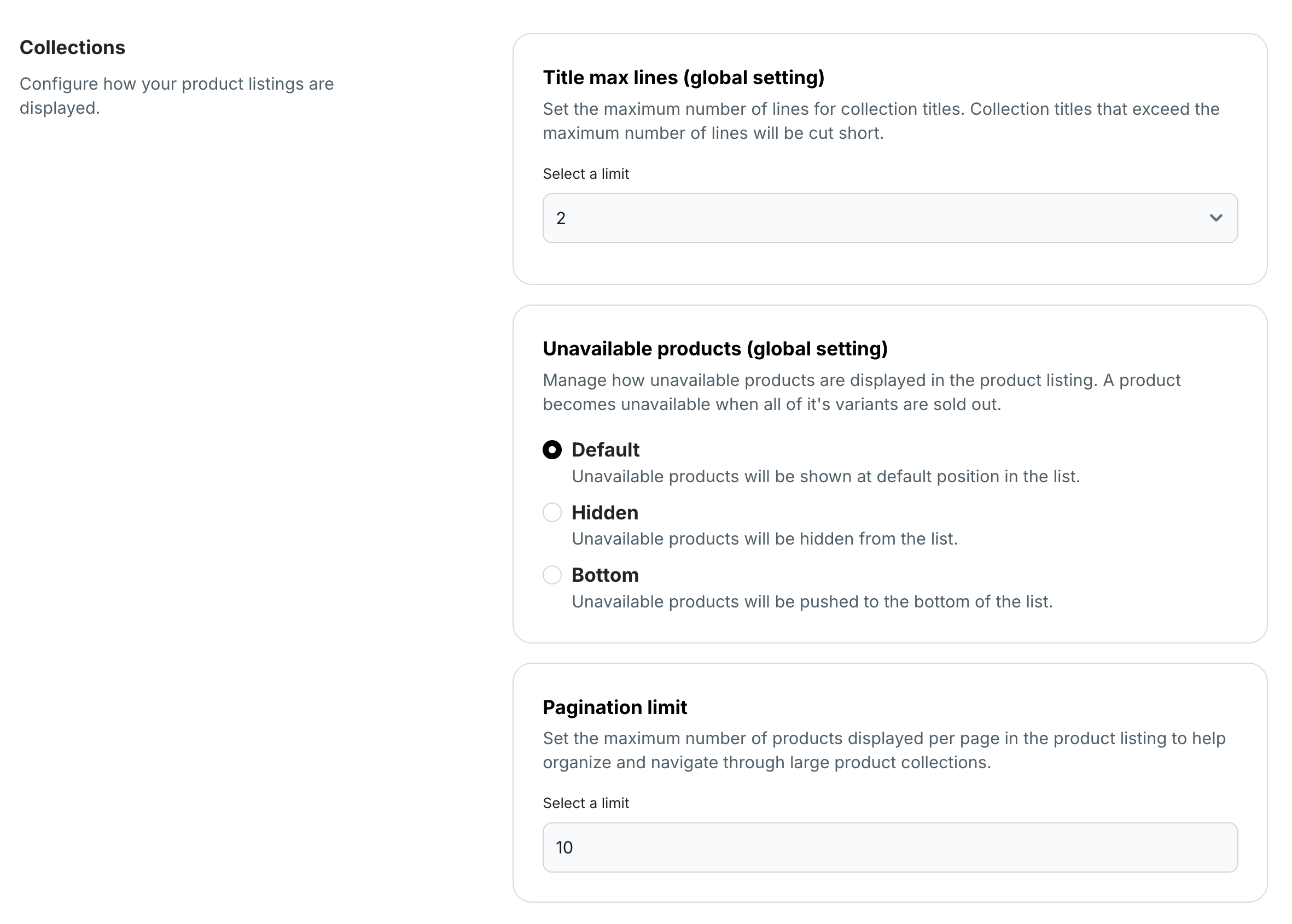Click the 'Hidden' option label text
The height and width of the screenshot is (924, 1292).
click(604, 512)
